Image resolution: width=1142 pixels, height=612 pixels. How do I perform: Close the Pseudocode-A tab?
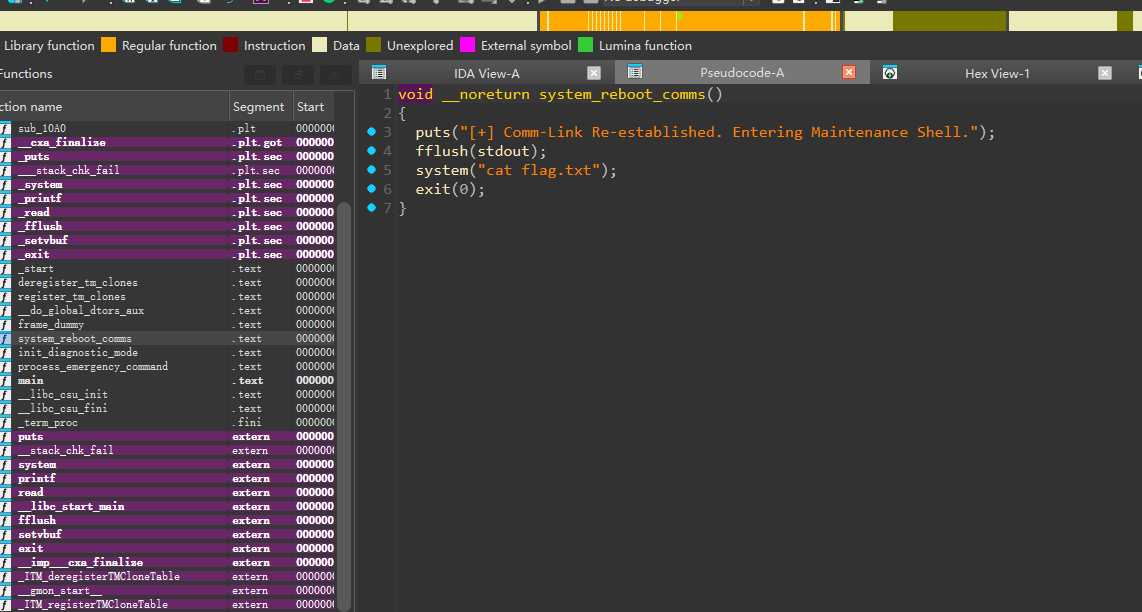pos(848,72)
